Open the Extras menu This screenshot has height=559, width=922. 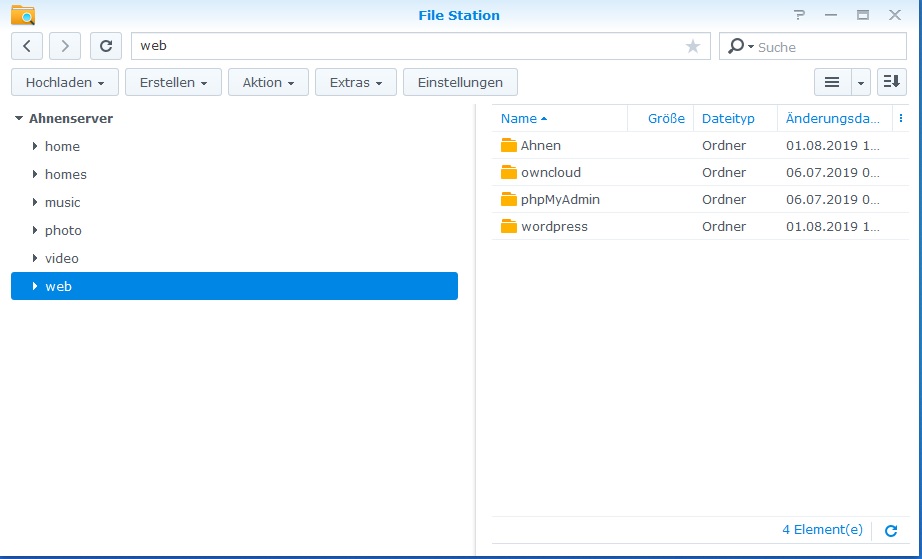click(x=356, y=82)
